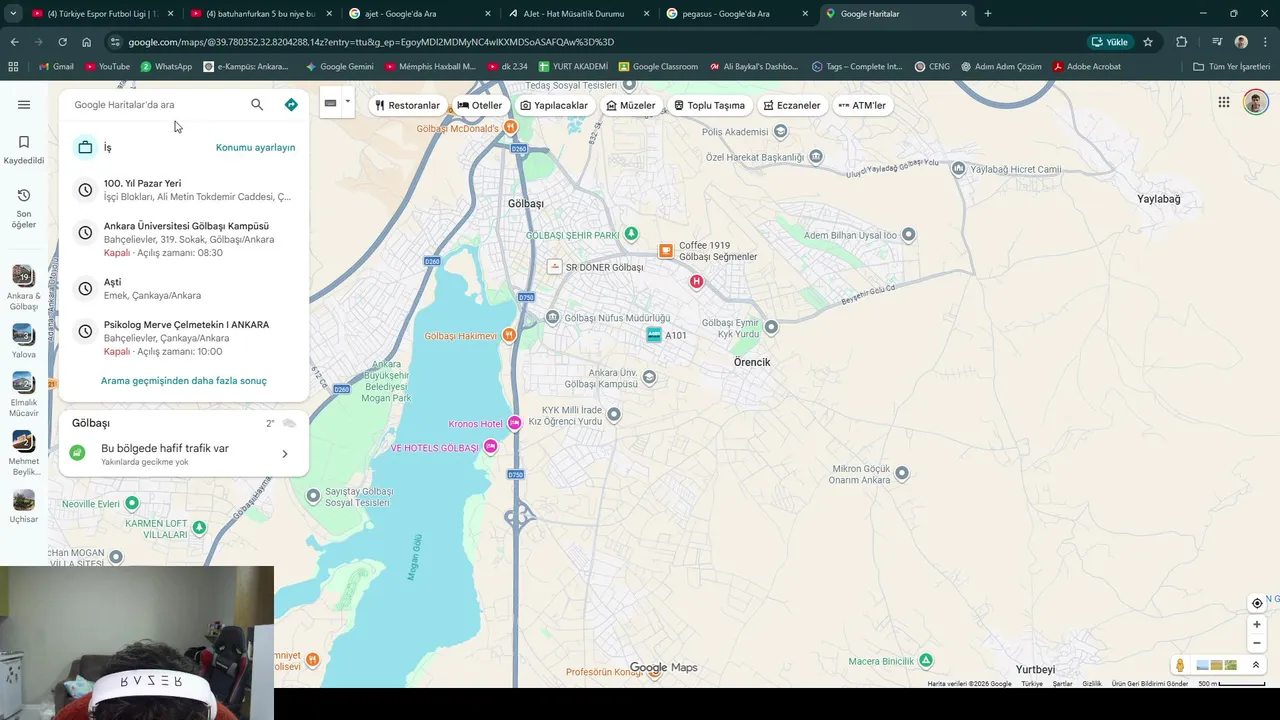Click the Coffee 1919 Gölbaşı Seğmenler marker
1280x720 pixels.
pos(666,250)
